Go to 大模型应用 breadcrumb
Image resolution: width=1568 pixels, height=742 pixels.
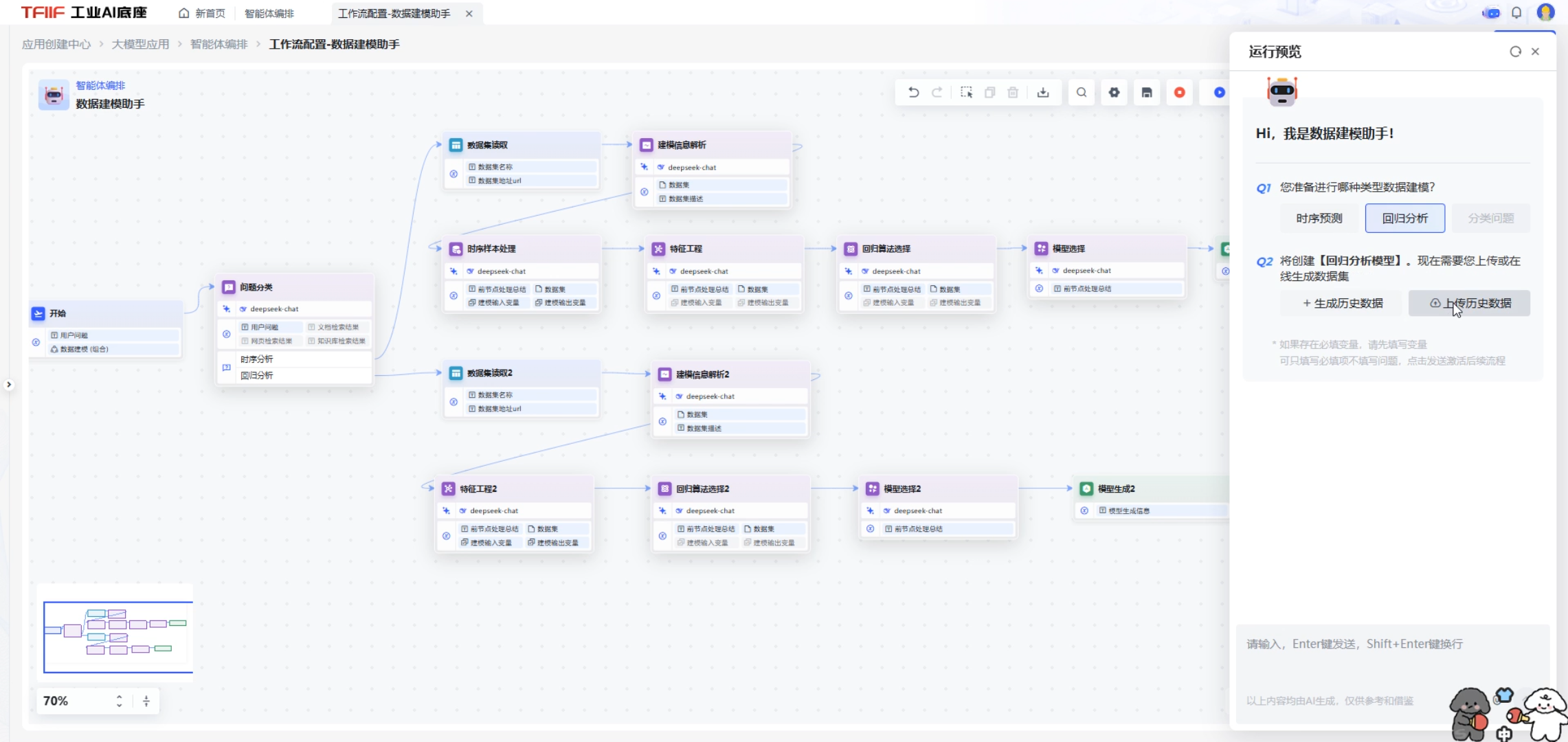pos(140,44)
